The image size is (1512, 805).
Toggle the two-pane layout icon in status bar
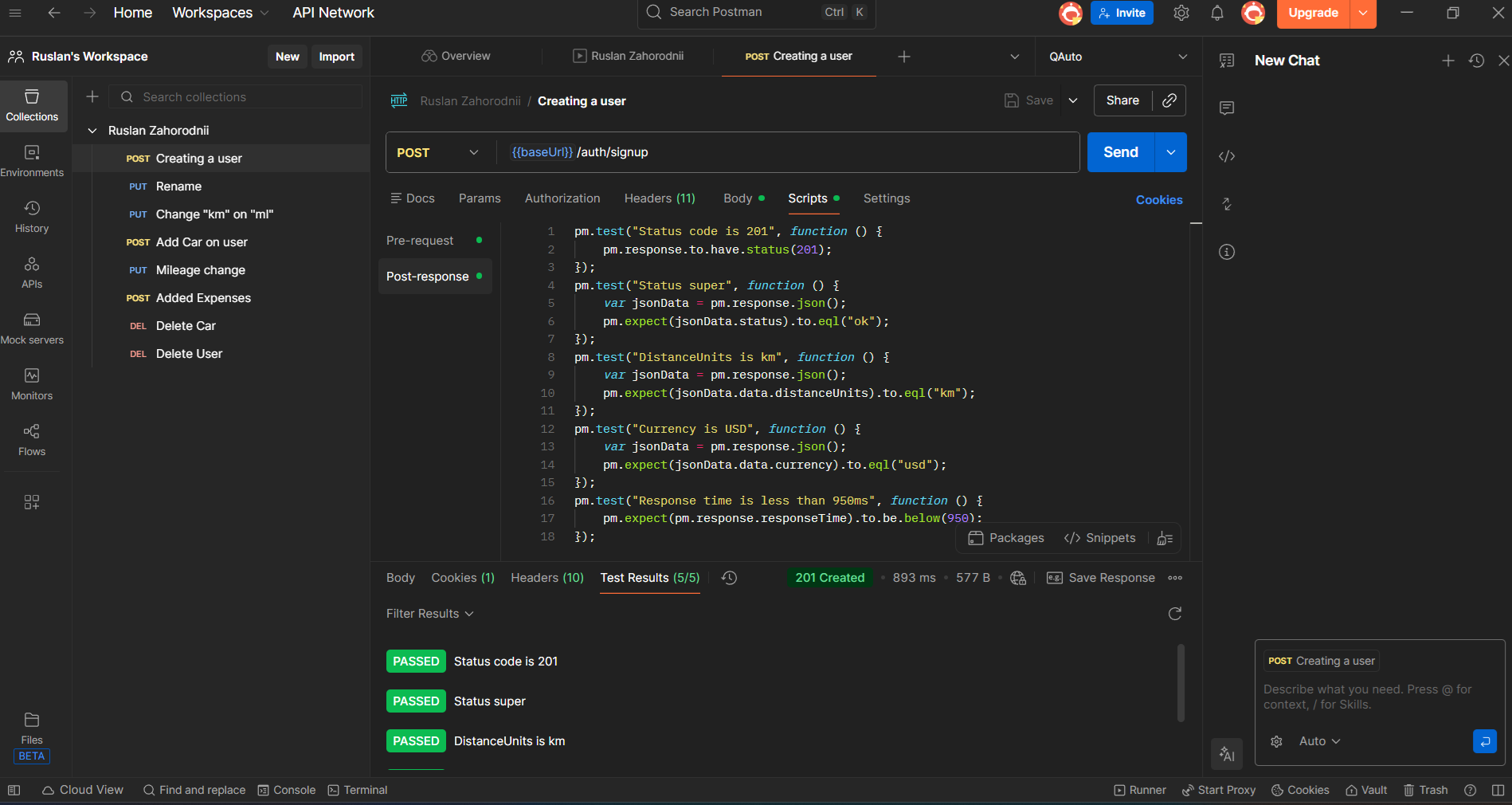click(x=1498, y=790)
